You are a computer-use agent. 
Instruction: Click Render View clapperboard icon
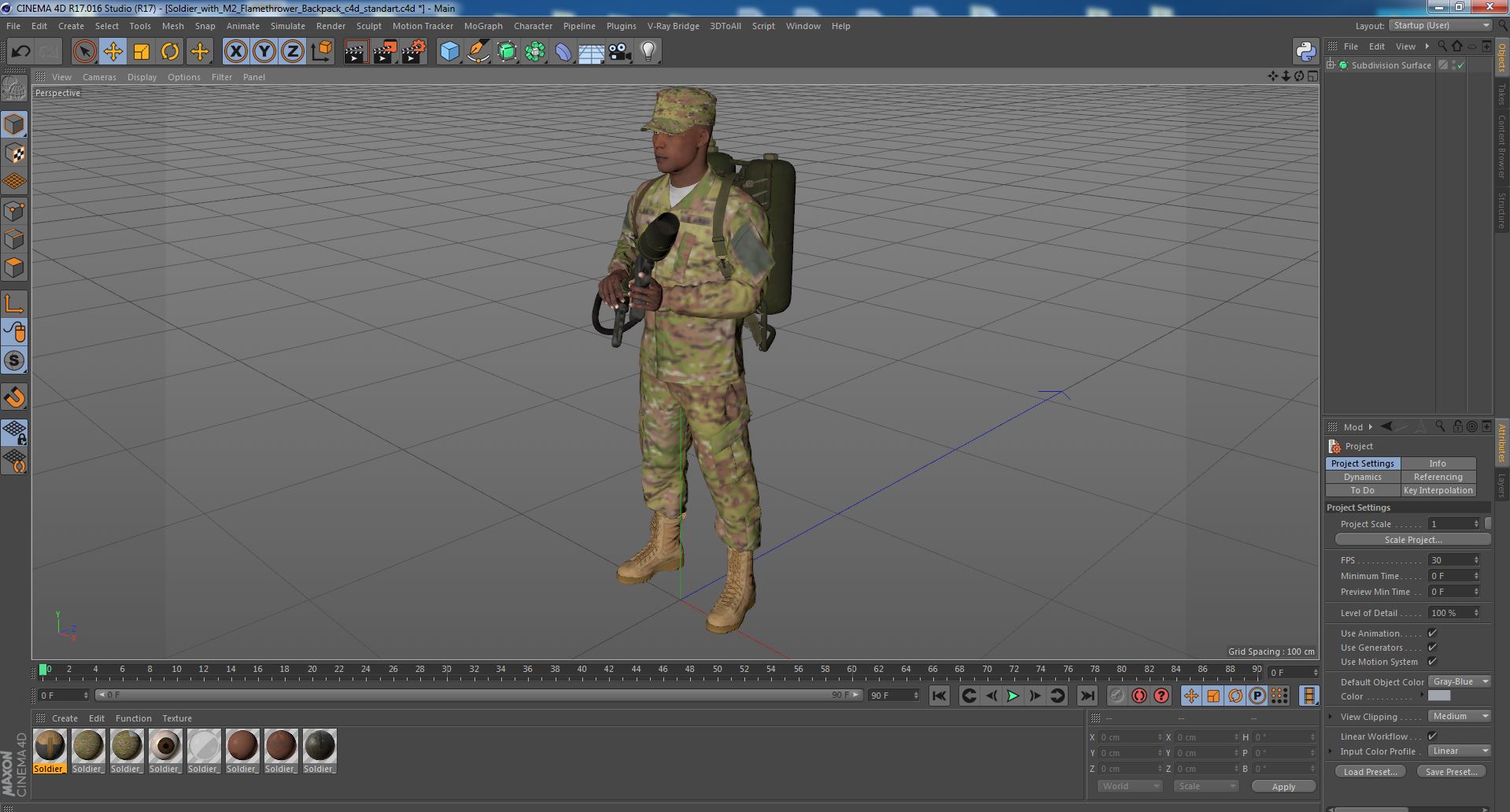tap(356, 52)
